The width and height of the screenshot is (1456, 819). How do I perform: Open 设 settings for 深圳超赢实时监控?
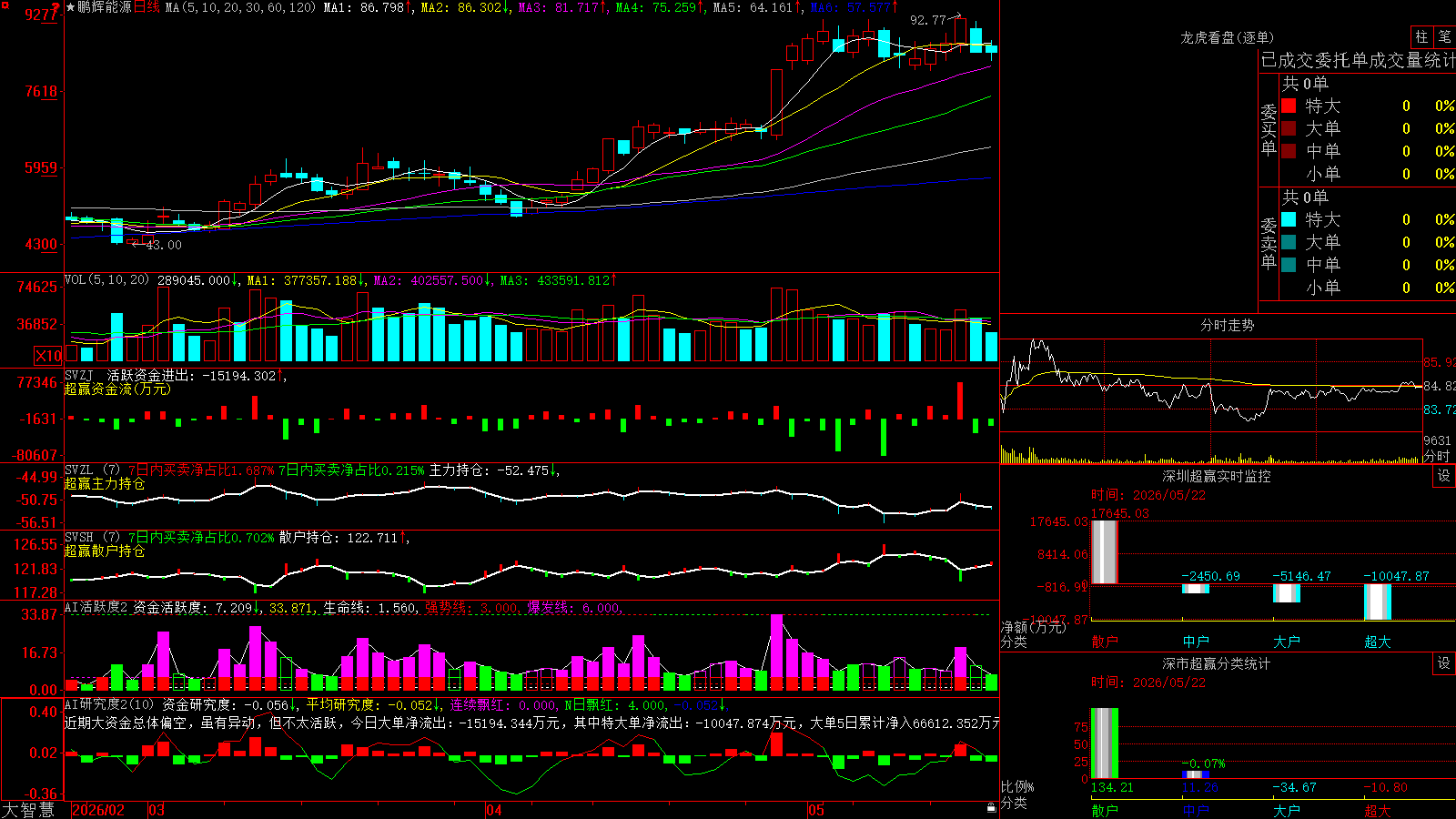(1444, 476)
